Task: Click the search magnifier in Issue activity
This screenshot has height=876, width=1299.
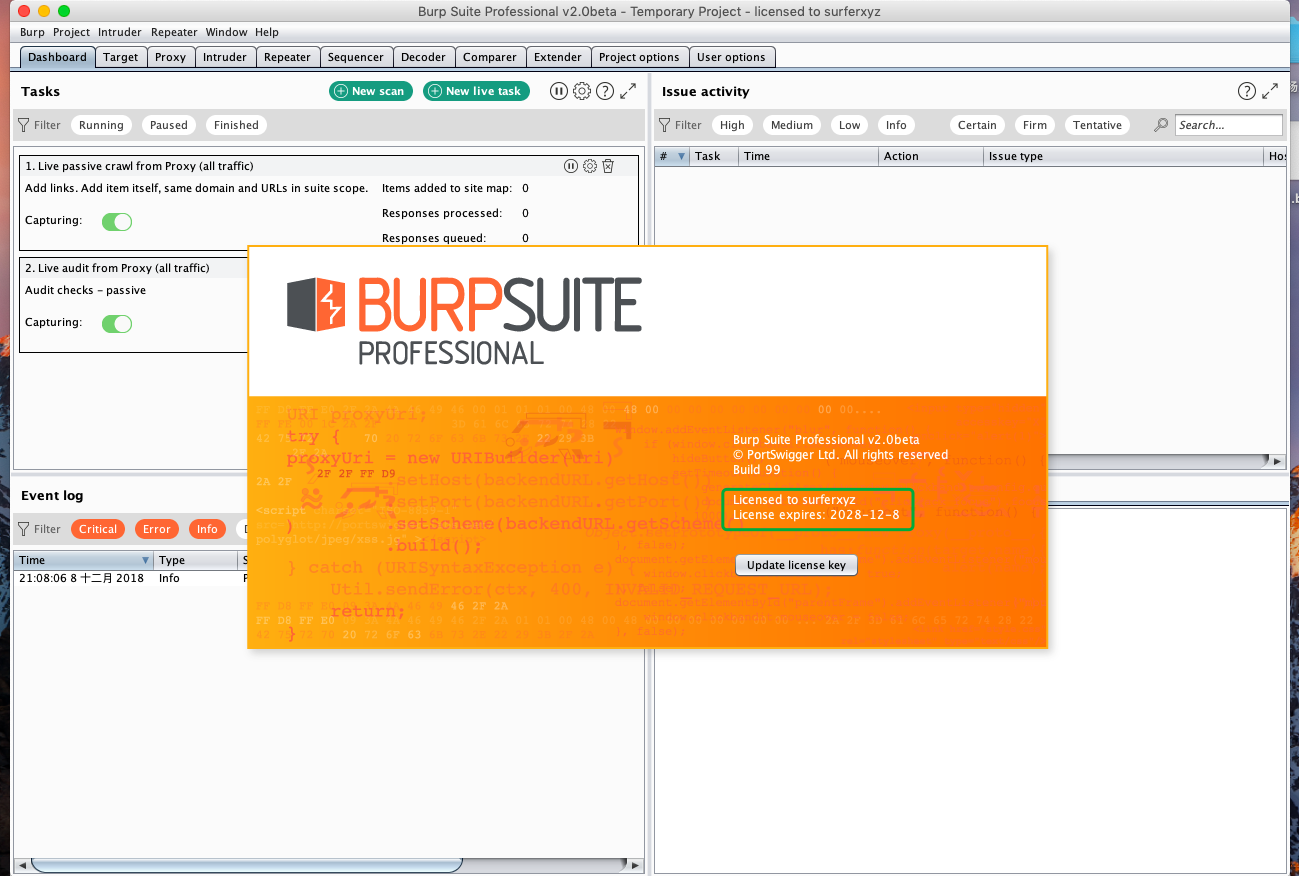Action: click(x=1160, y=125)
